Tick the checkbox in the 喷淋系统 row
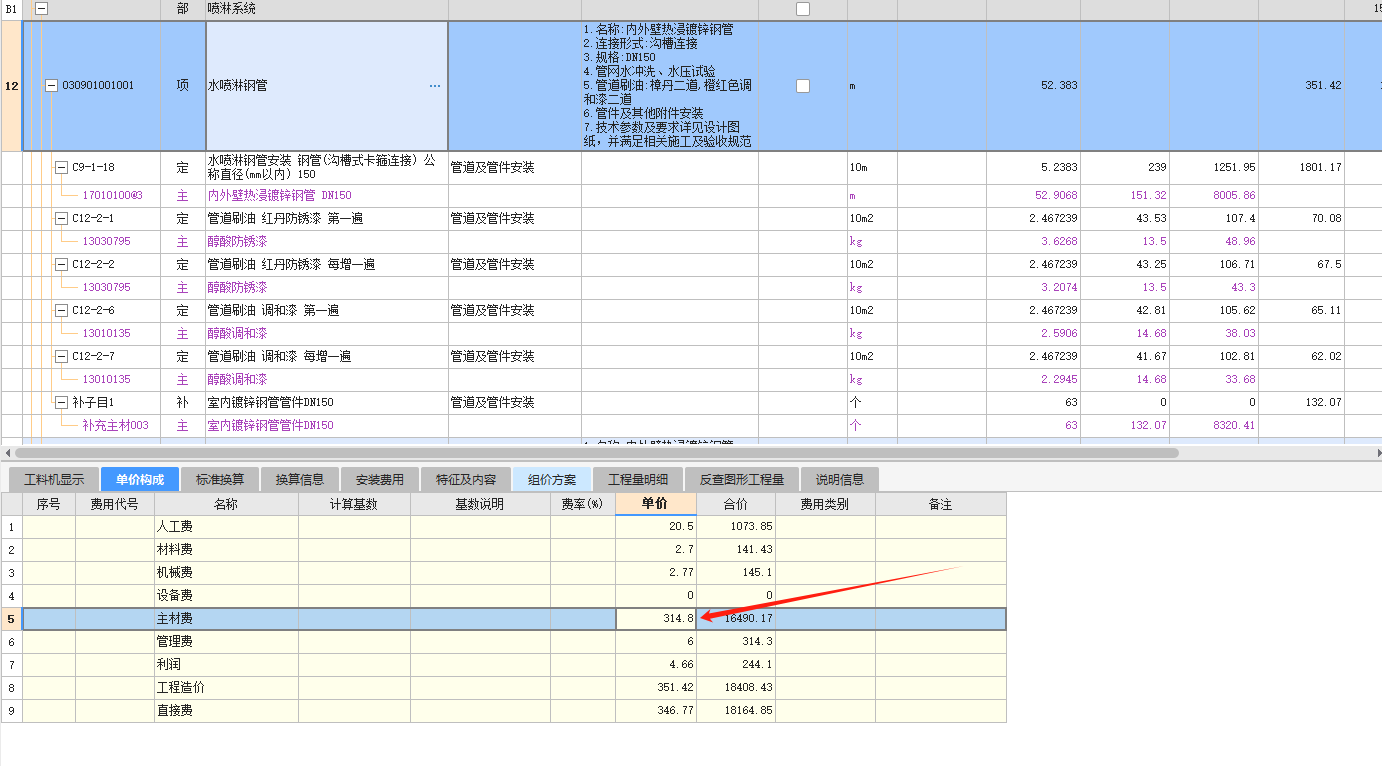The height and width of the screenshot is (766, 1382). click(802, 9)
